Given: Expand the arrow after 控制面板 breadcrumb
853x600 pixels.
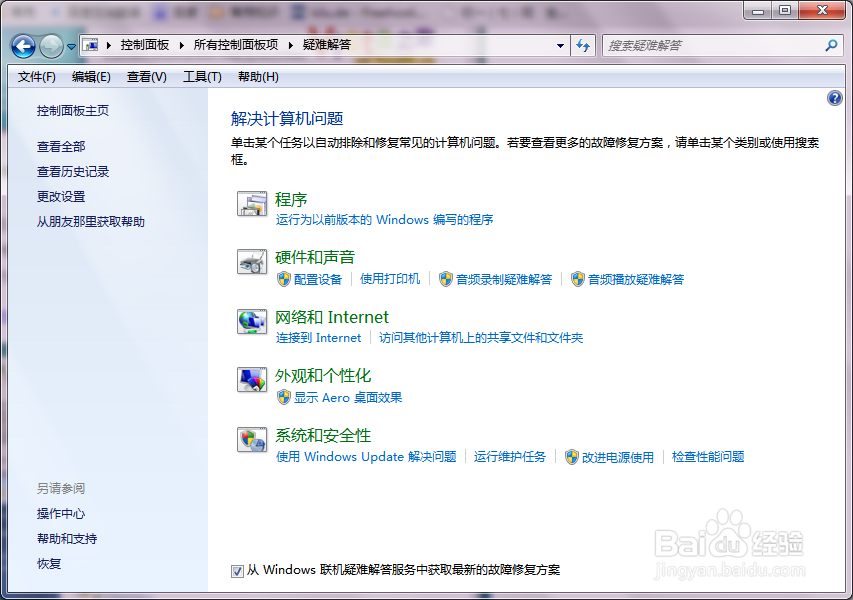Looking at the screenshot, I should tap(182, 46).
